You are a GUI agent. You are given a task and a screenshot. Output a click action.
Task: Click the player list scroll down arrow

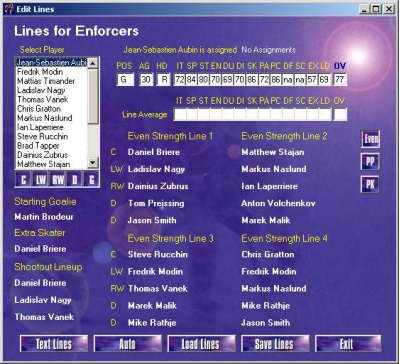point(93,163)
